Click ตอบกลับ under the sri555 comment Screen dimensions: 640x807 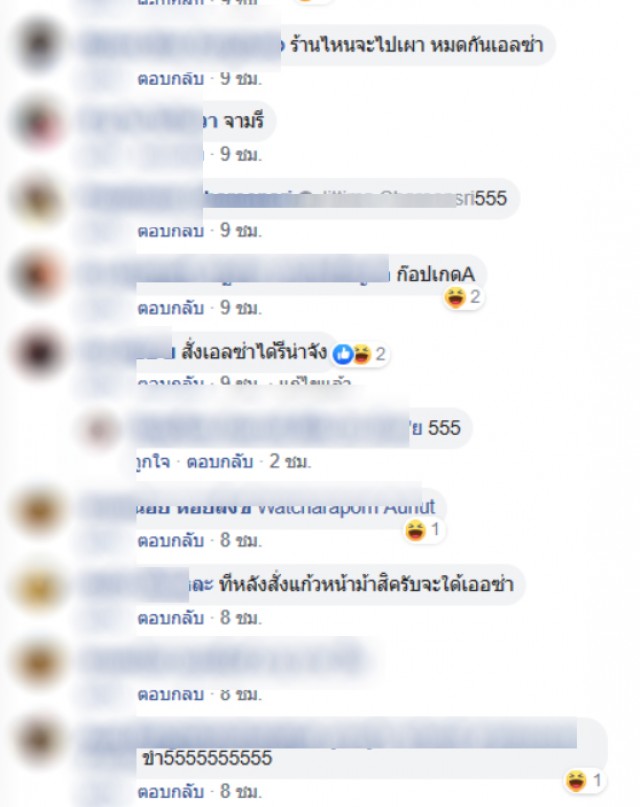pyautogui.click(x=171, y=231)
